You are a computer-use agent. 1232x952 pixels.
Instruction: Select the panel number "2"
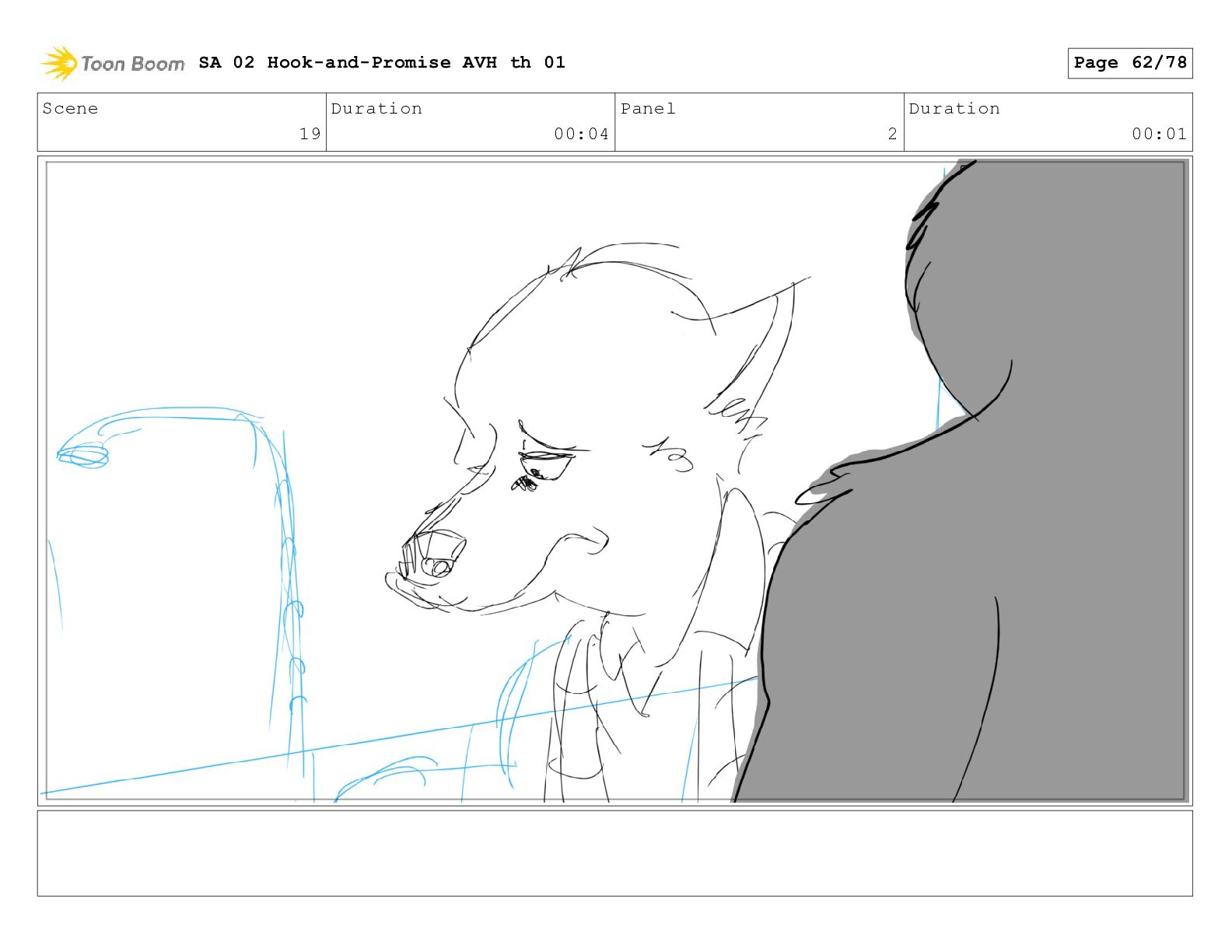[892, 134]
